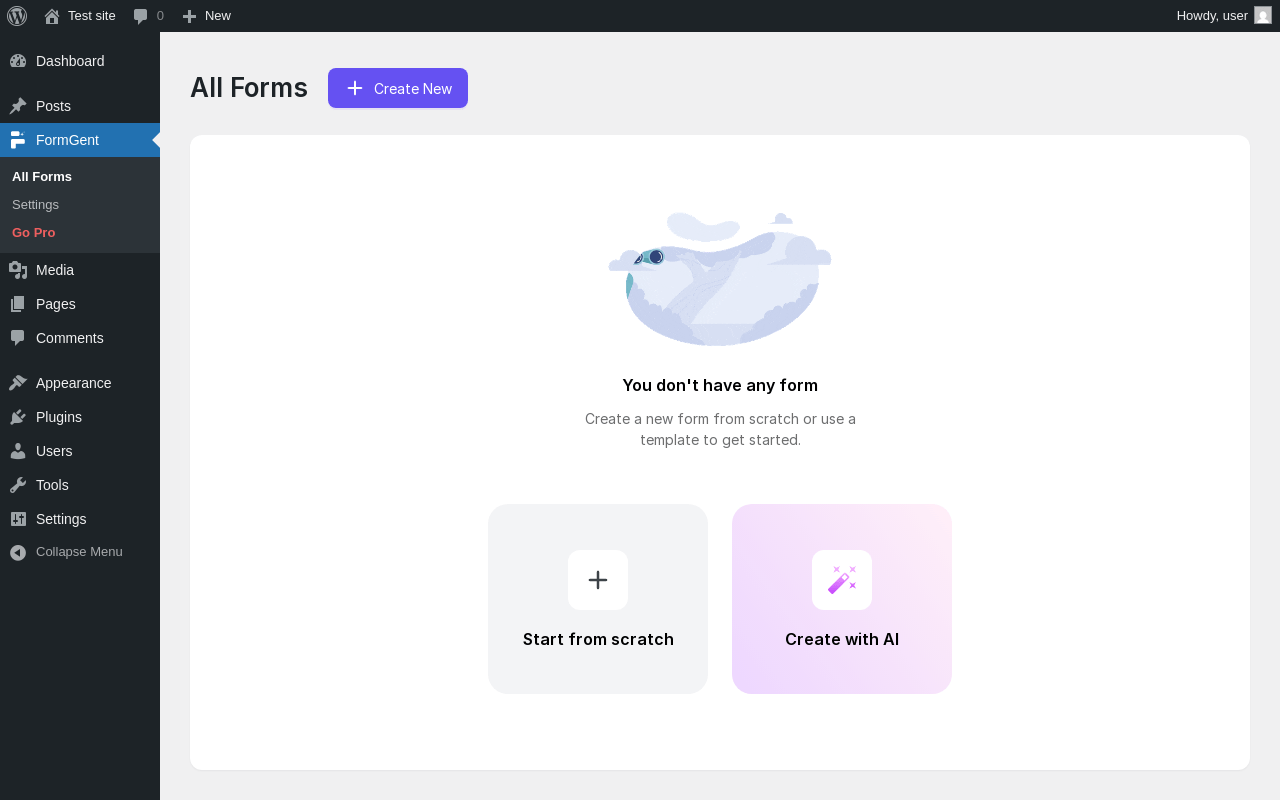Click the comments bubble icon in admin bar
Screen dimensions: 1280x800
click(x=141, y=16)
